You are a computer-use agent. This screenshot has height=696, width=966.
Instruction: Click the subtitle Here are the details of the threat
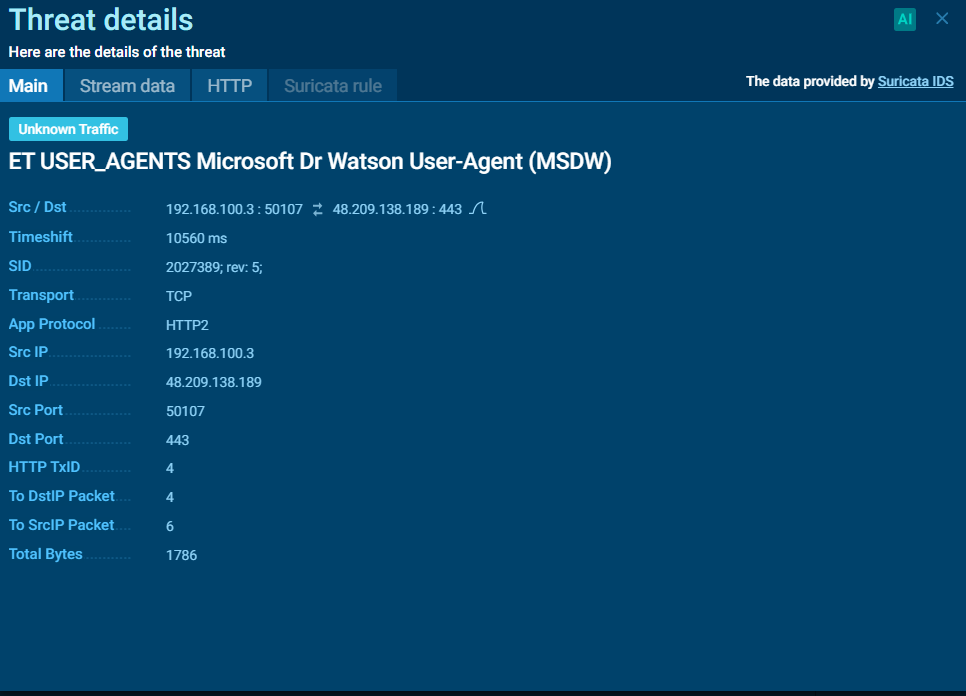pos(117,52)
